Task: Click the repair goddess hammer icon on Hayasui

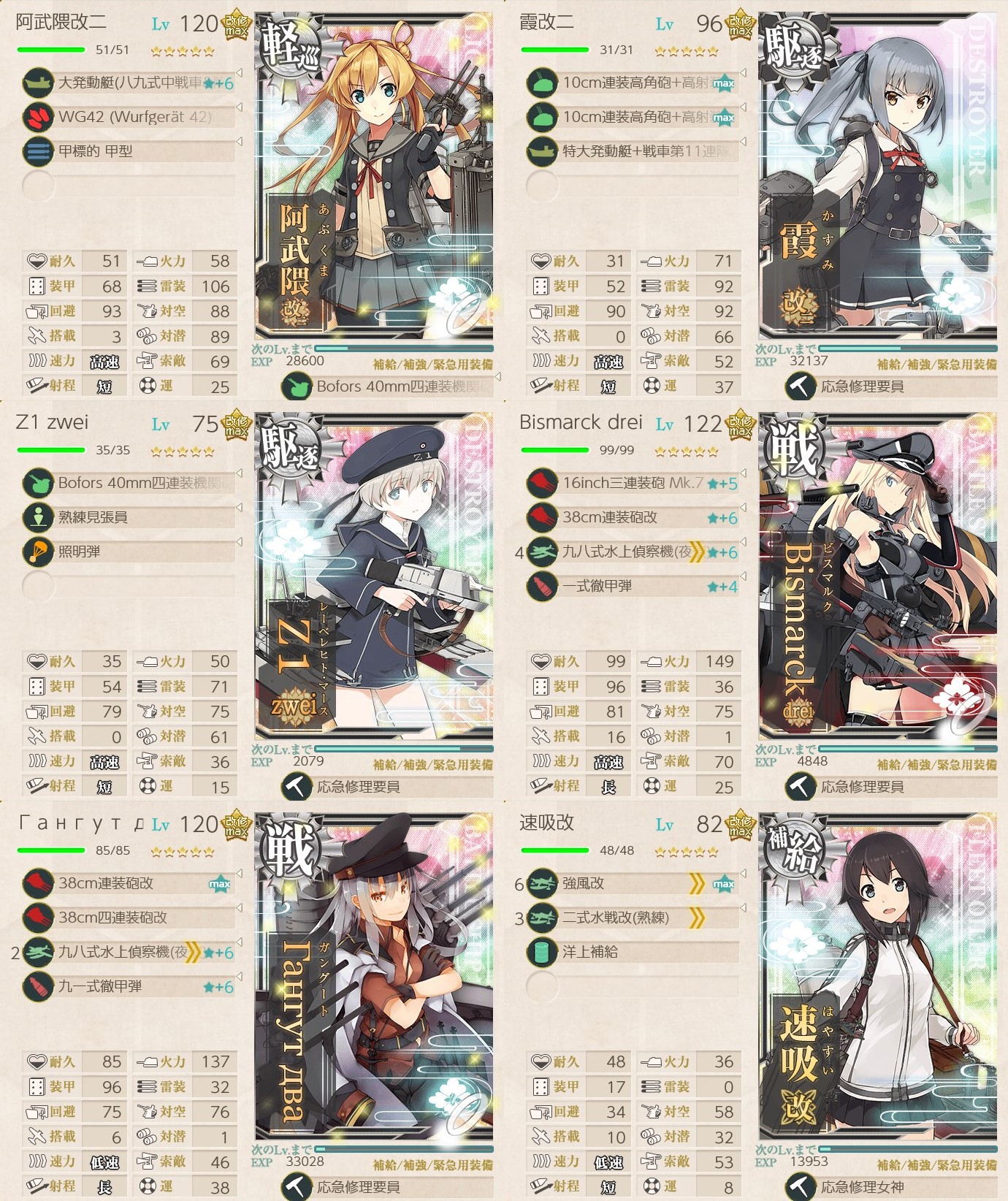Action: pyautogui.click(x=801, y=1187)
